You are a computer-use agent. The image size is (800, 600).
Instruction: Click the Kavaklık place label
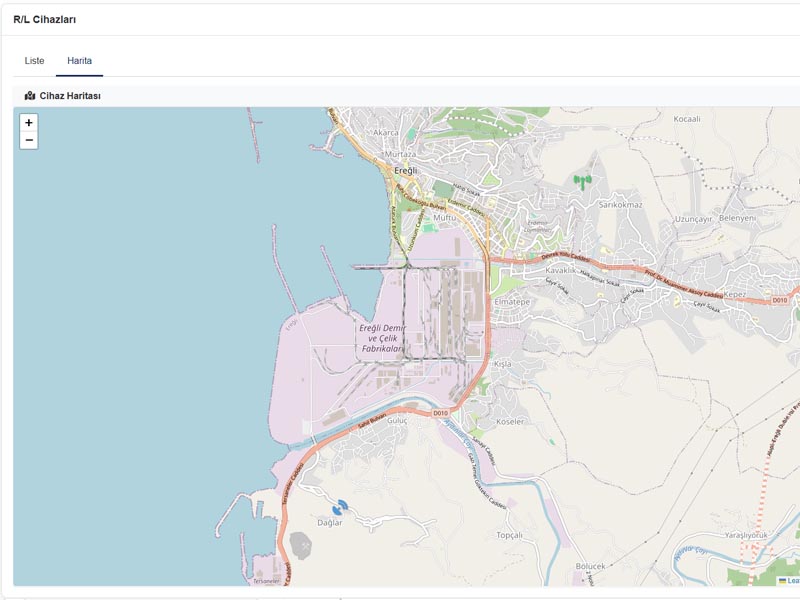[560, 270]
